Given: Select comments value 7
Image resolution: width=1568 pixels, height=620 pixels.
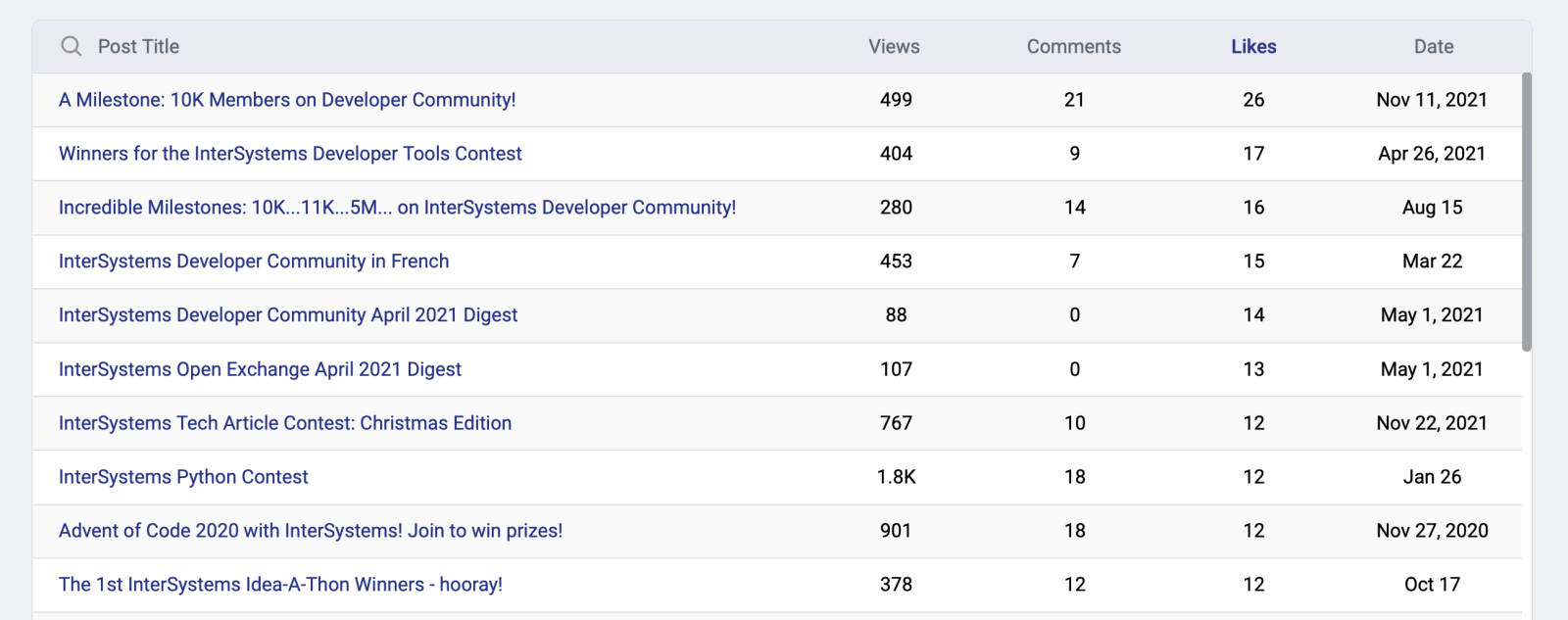Looking at the screenshot, I should click(1075, 262).
